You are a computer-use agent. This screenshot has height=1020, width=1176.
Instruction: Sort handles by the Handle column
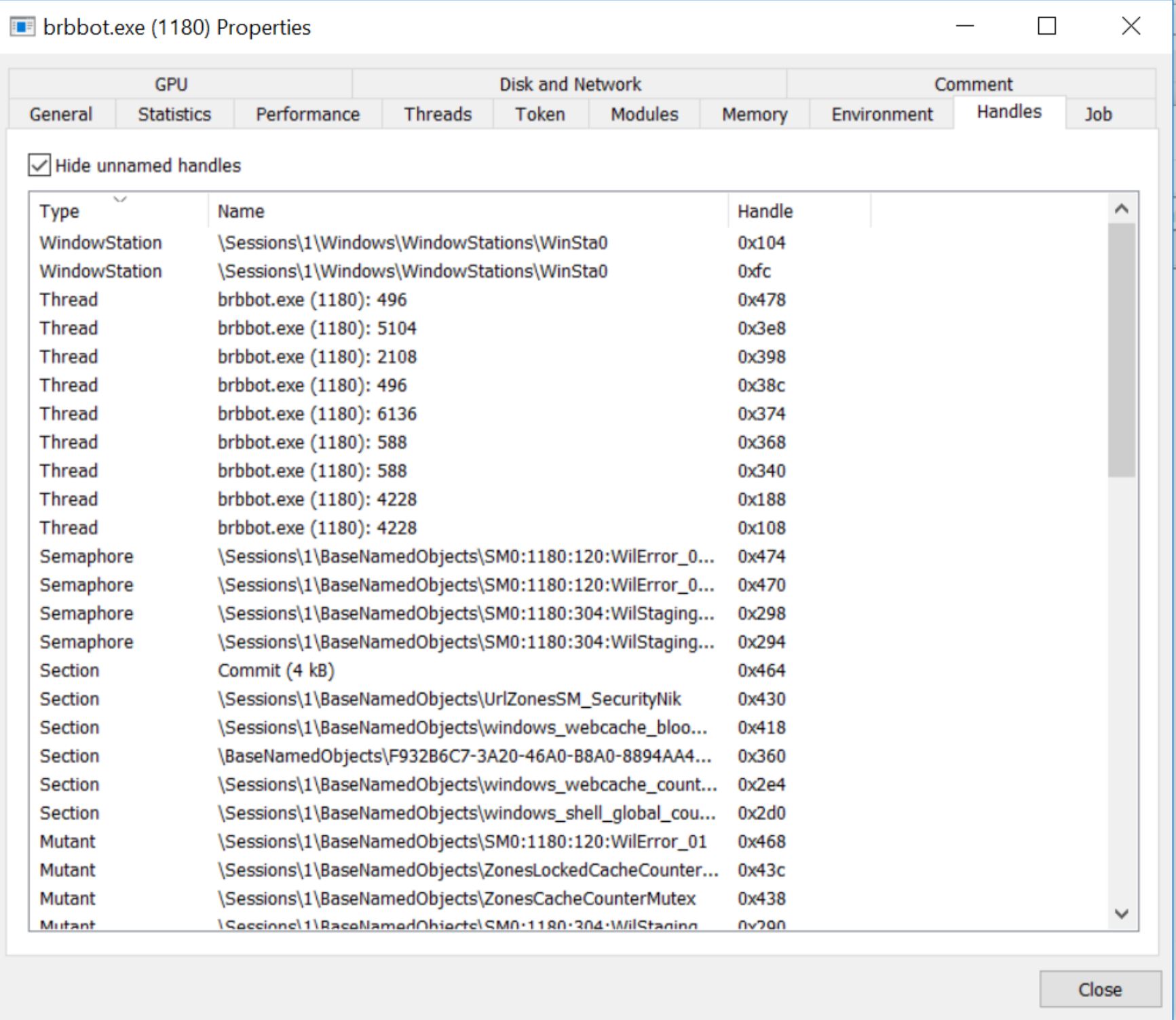(x=765, y=210)
